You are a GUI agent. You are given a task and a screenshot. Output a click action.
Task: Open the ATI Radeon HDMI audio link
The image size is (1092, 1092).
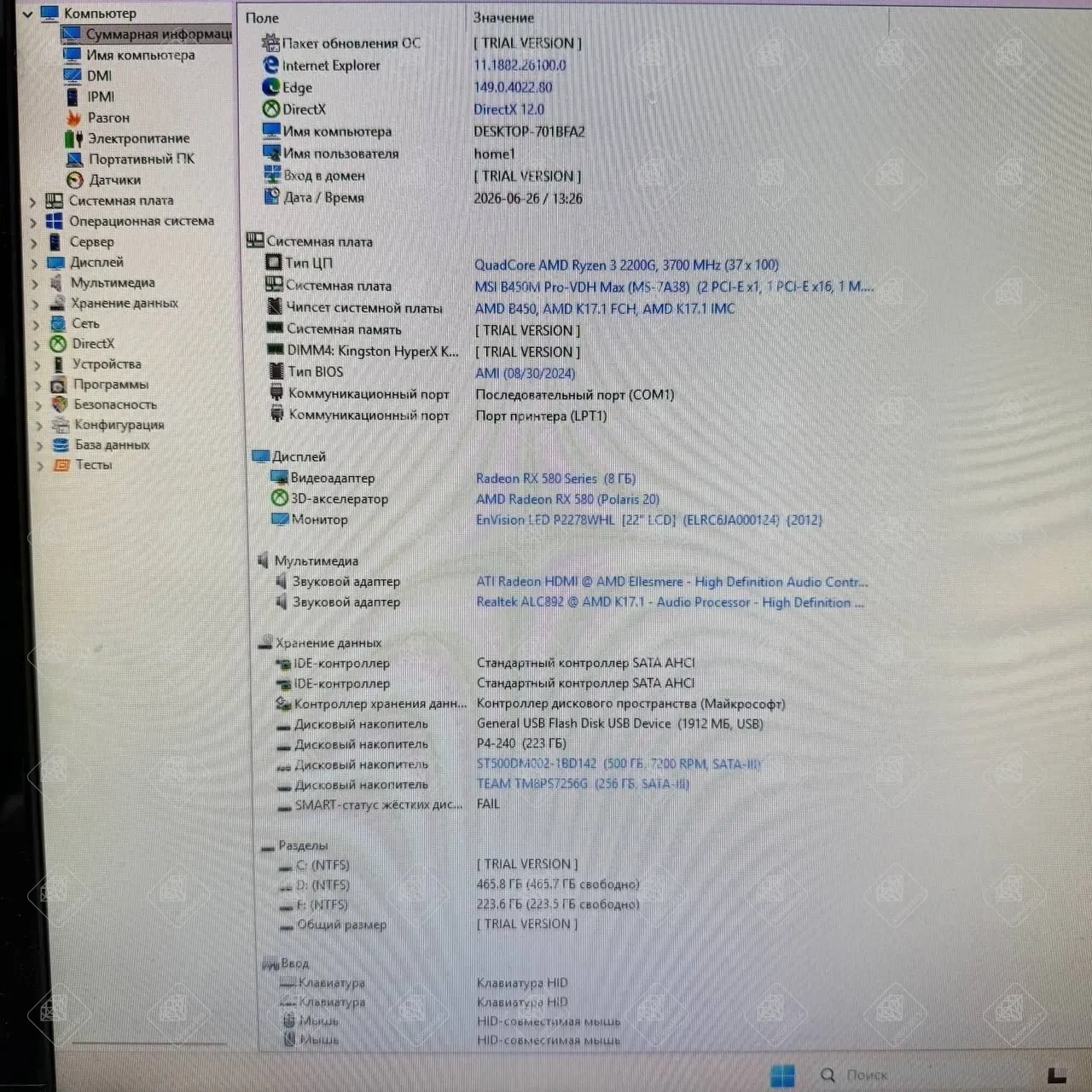coord(672,582)
